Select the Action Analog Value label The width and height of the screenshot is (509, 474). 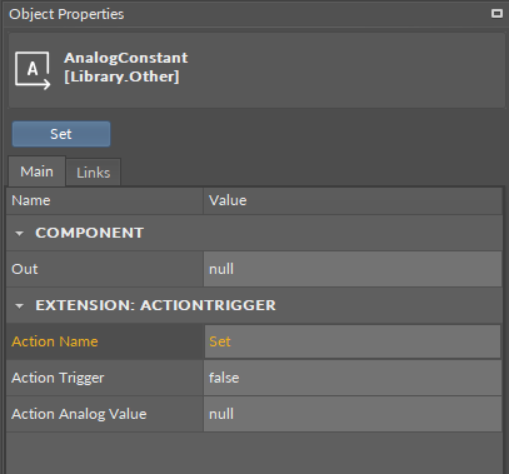(79, 414)
